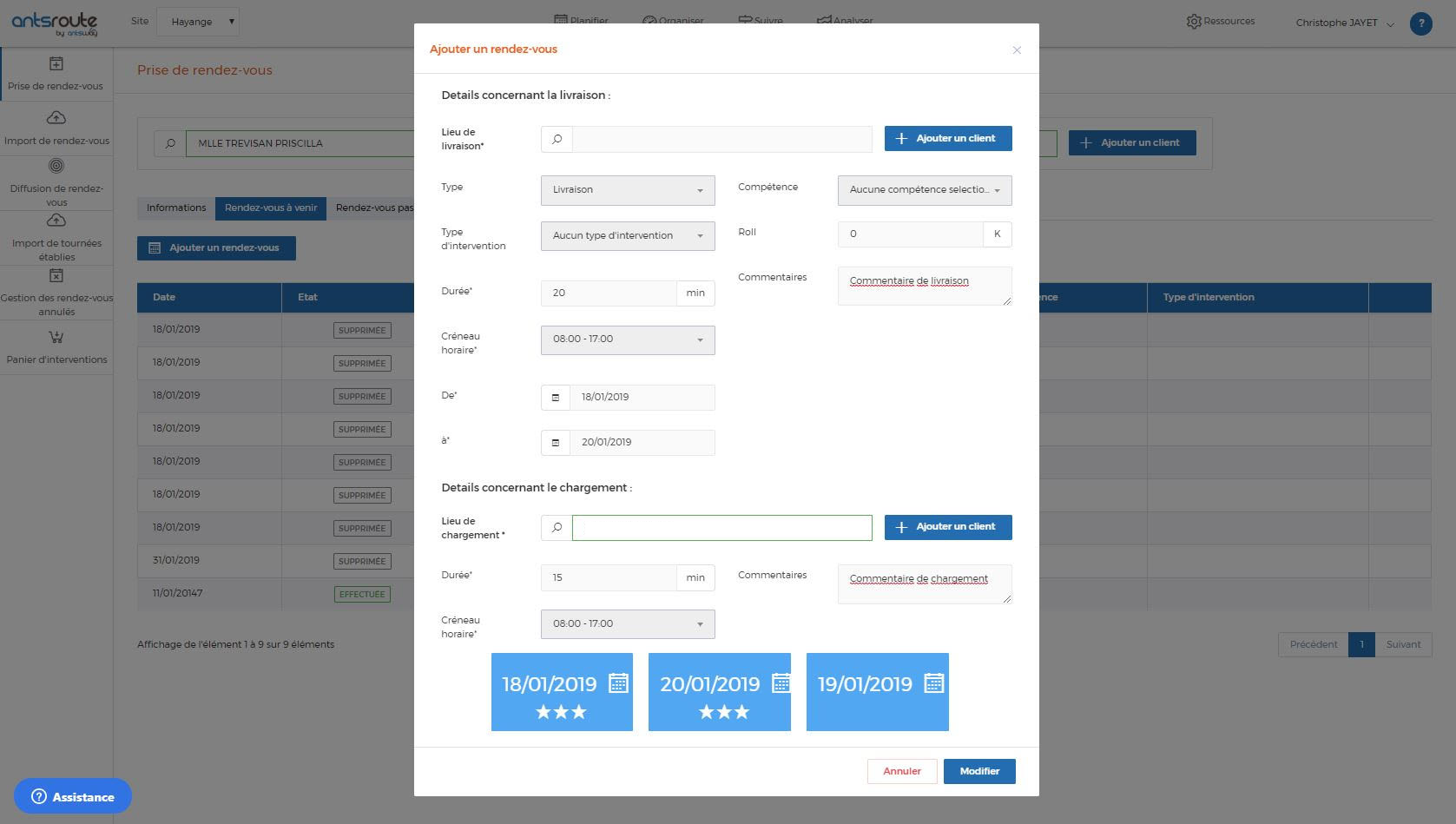
Task: Open Gestion des rendez-vous annulés in the sidebar
Action: click(56, 293)
